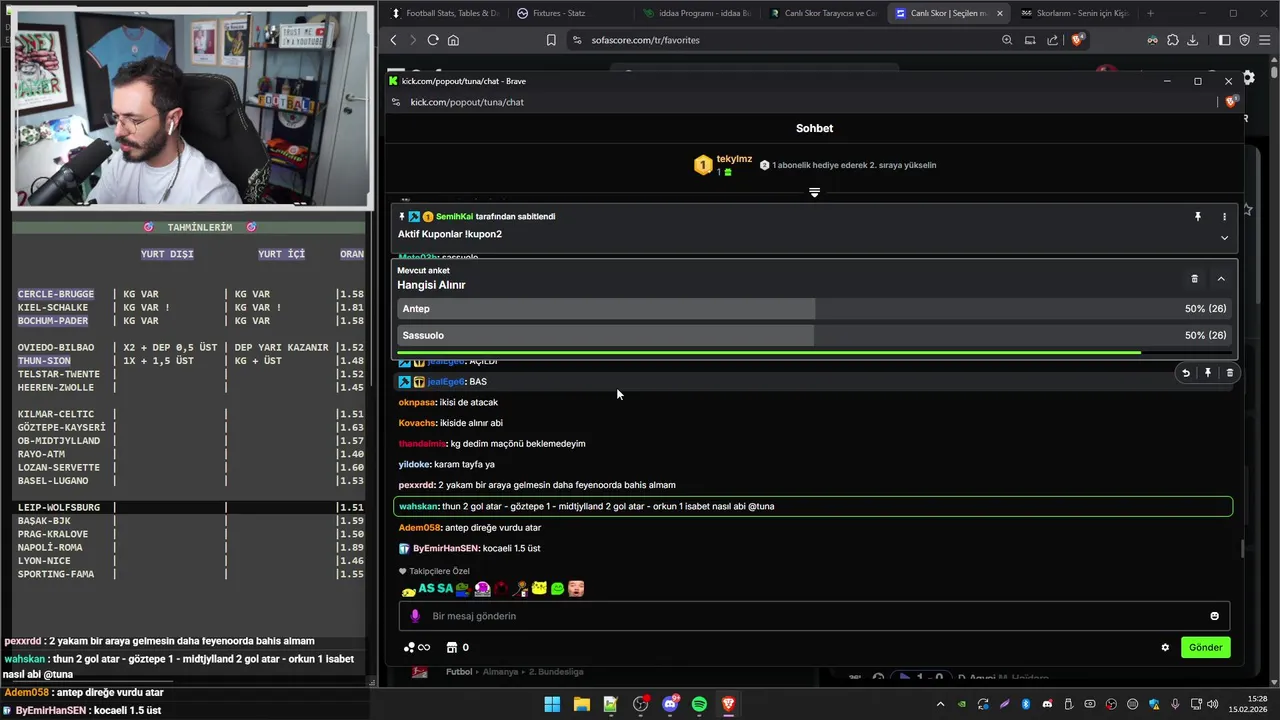Open browser extensions puzzle icon

pyautogui.click(x=1173, y=40)
